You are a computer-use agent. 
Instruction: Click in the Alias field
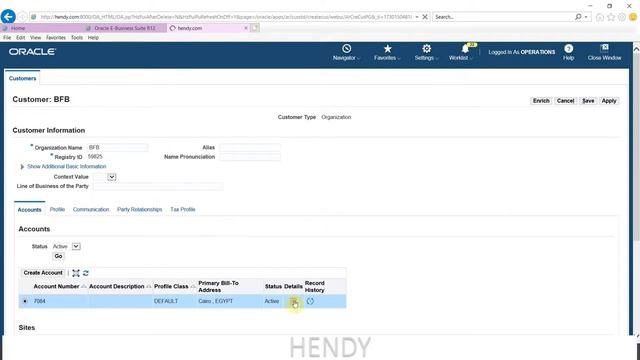250,147
